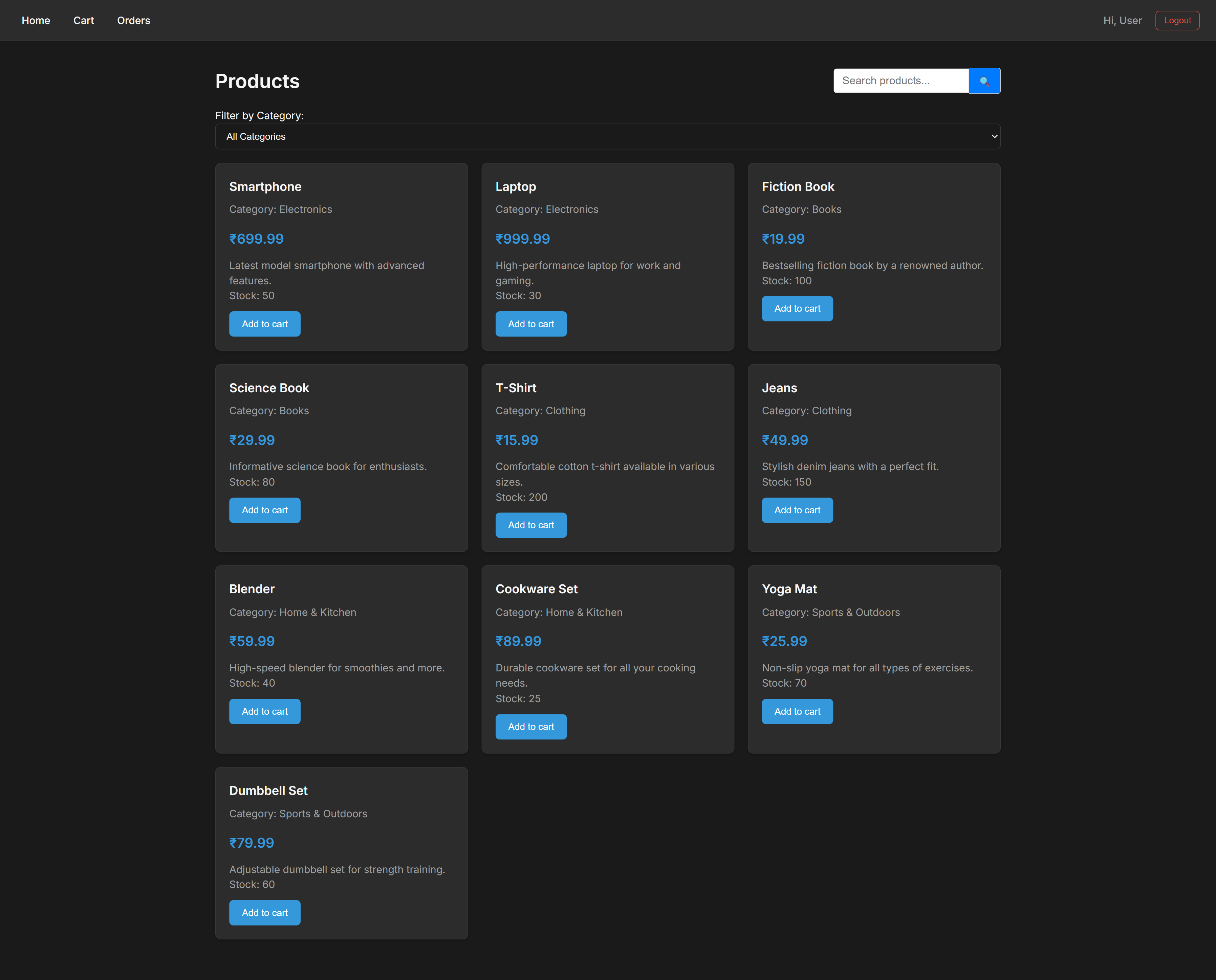Go to the Home menu item
Viewport: 1216px width, 980px height.
36,20
